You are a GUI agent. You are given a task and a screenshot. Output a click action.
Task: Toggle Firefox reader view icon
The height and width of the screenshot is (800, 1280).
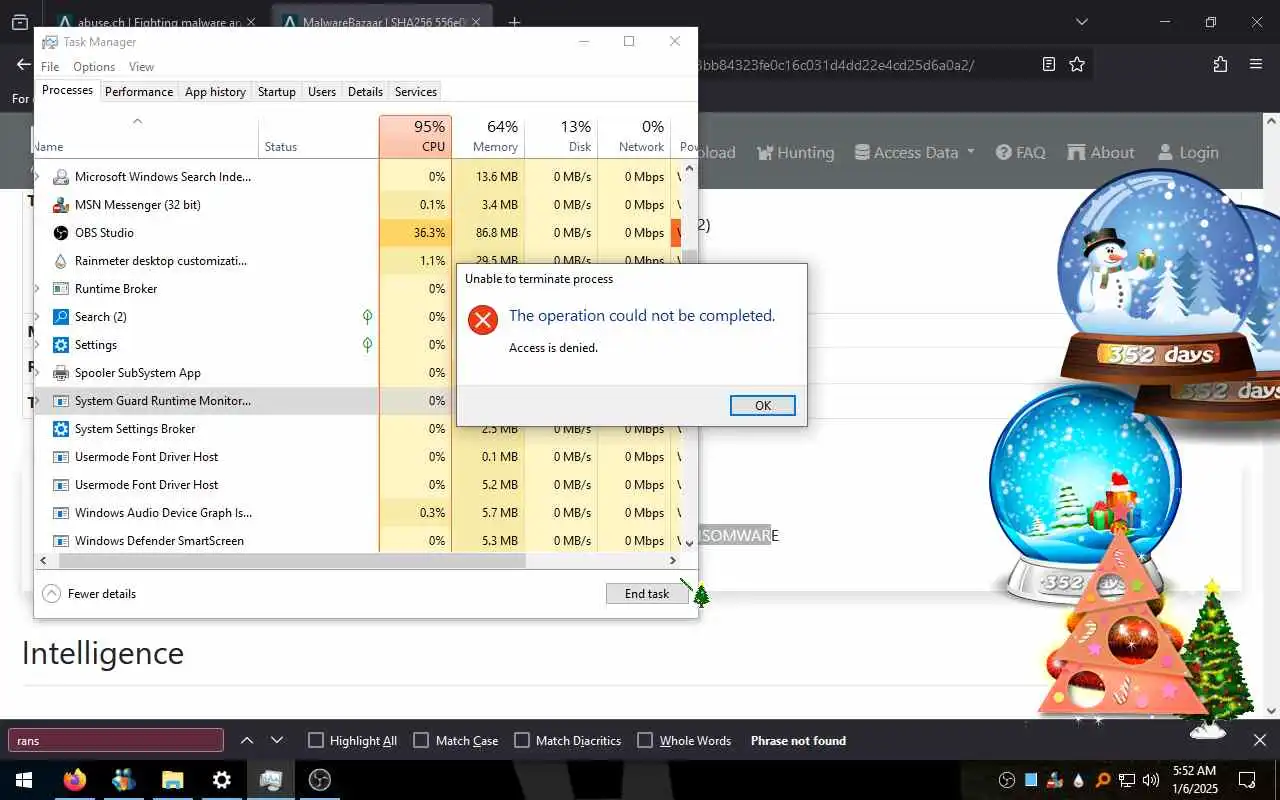[1048, 64]
